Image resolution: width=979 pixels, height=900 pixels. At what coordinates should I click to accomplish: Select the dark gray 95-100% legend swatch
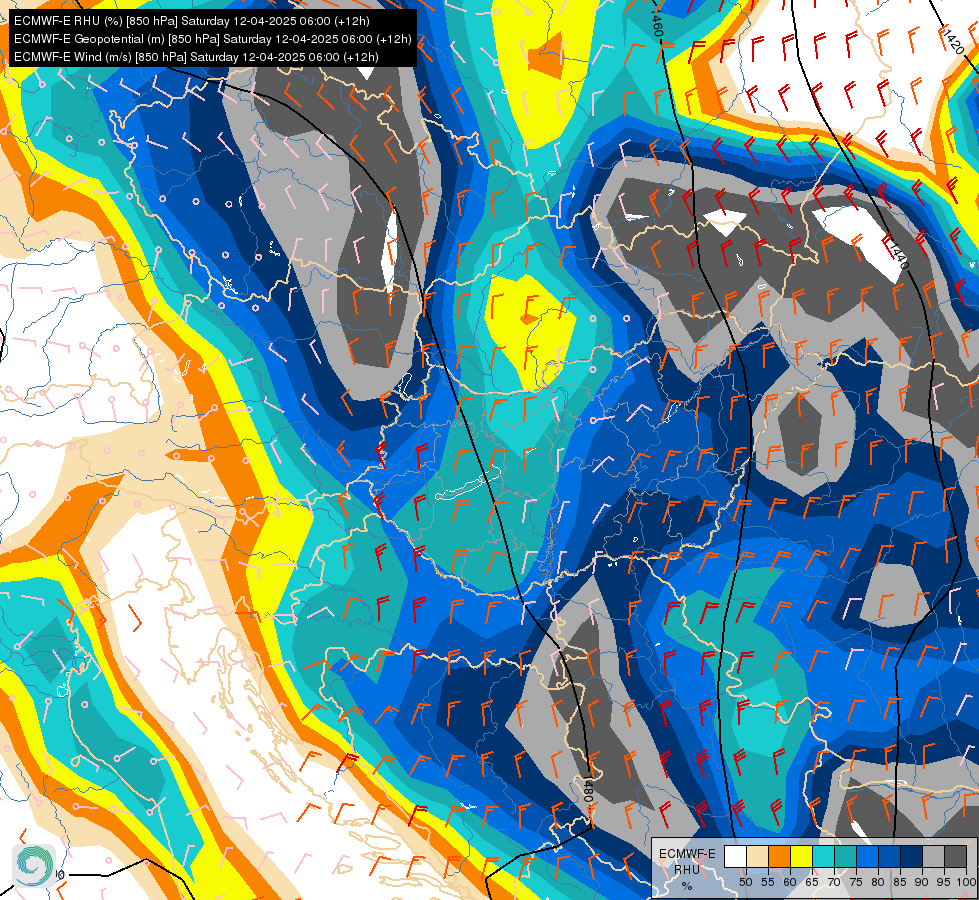pyautogui.click(x=955, y=856)
